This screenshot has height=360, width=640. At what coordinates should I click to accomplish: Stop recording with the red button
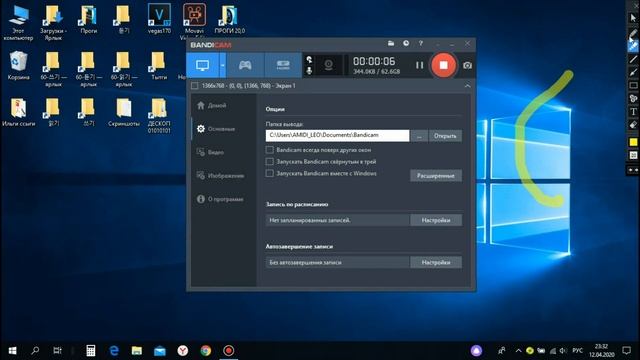443,65
